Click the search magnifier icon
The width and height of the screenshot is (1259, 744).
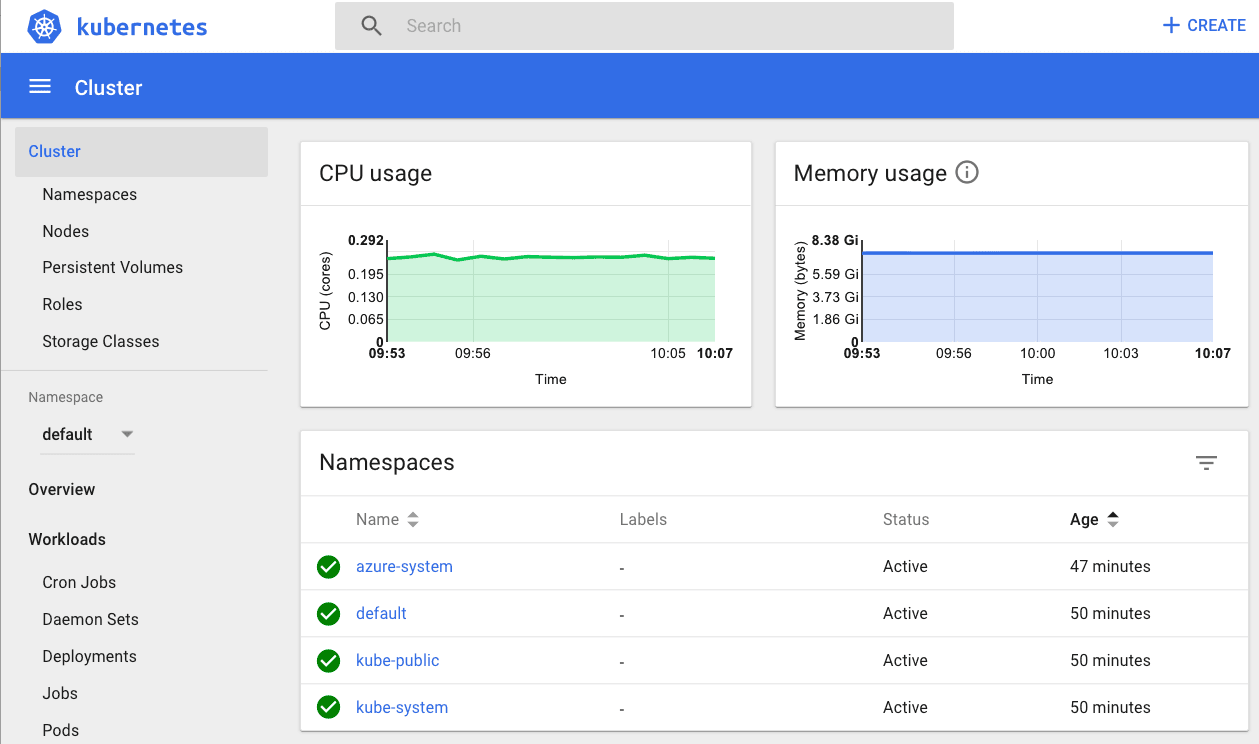point(371,26)
